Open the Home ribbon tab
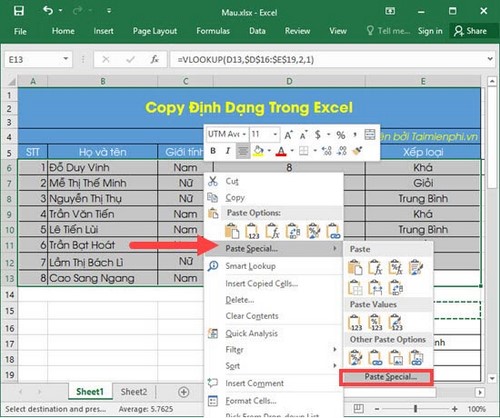This screenshot has height=418, width=500. [x=63, y=31]
